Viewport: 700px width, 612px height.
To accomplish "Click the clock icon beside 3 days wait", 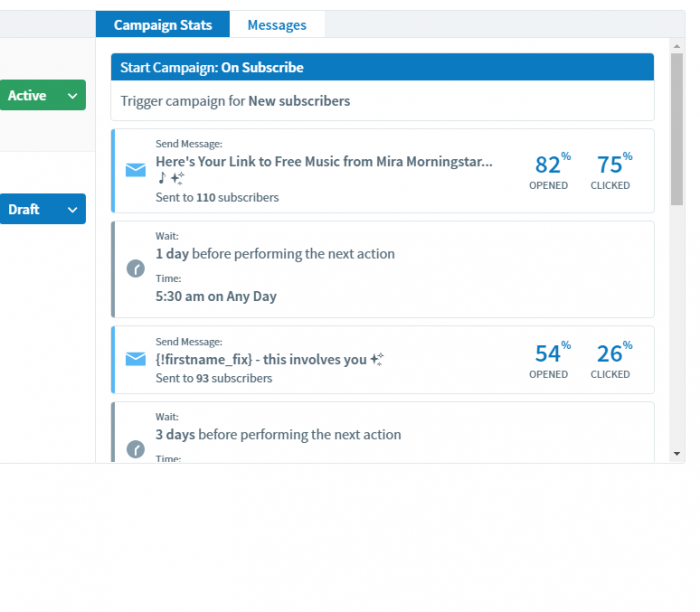I will click(135, 449).
